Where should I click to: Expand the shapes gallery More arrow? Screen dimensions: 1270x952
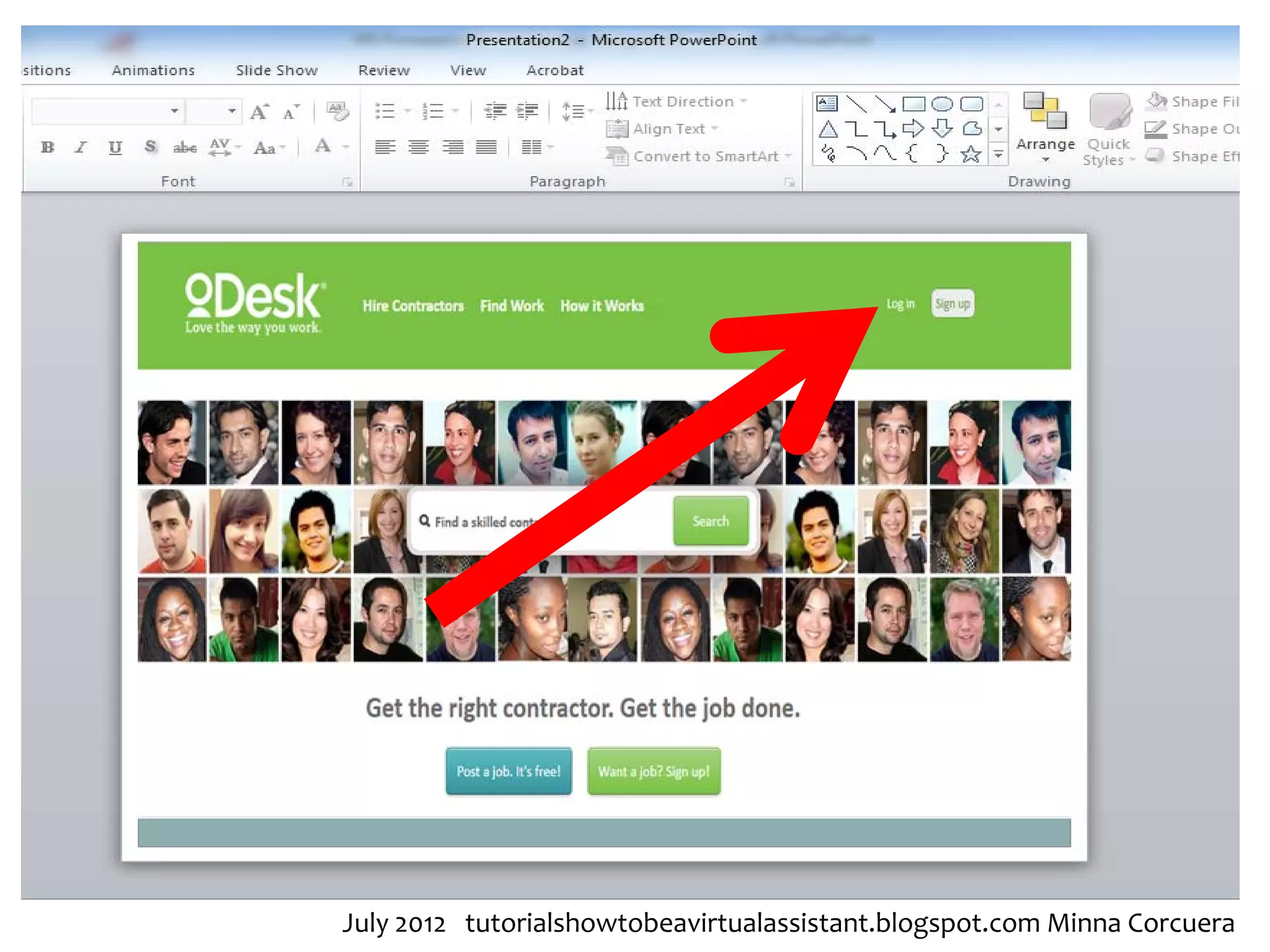click(x=998, y=154)
